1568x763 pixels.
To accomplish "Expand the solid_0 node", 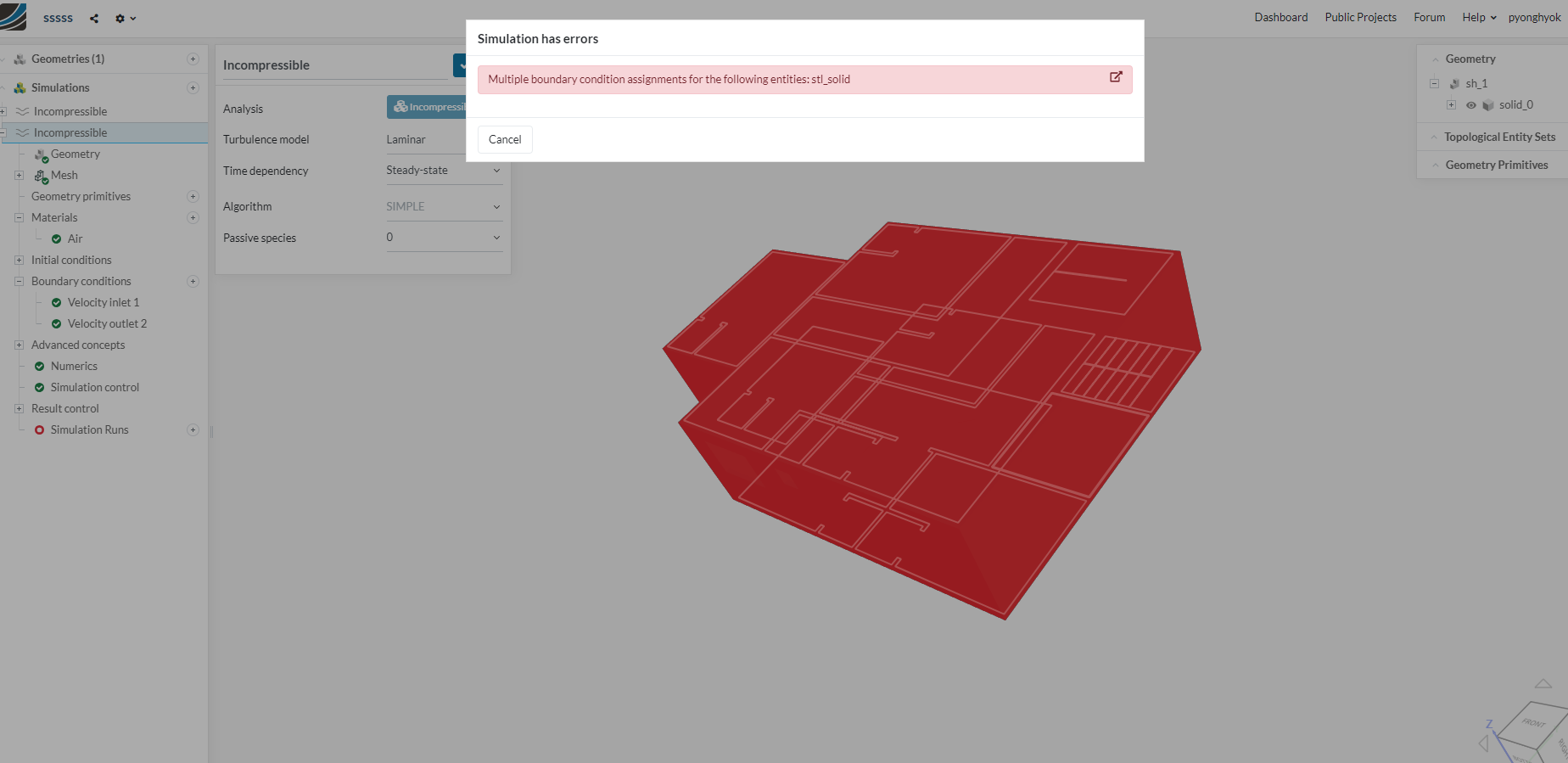I will [1451, 105].
